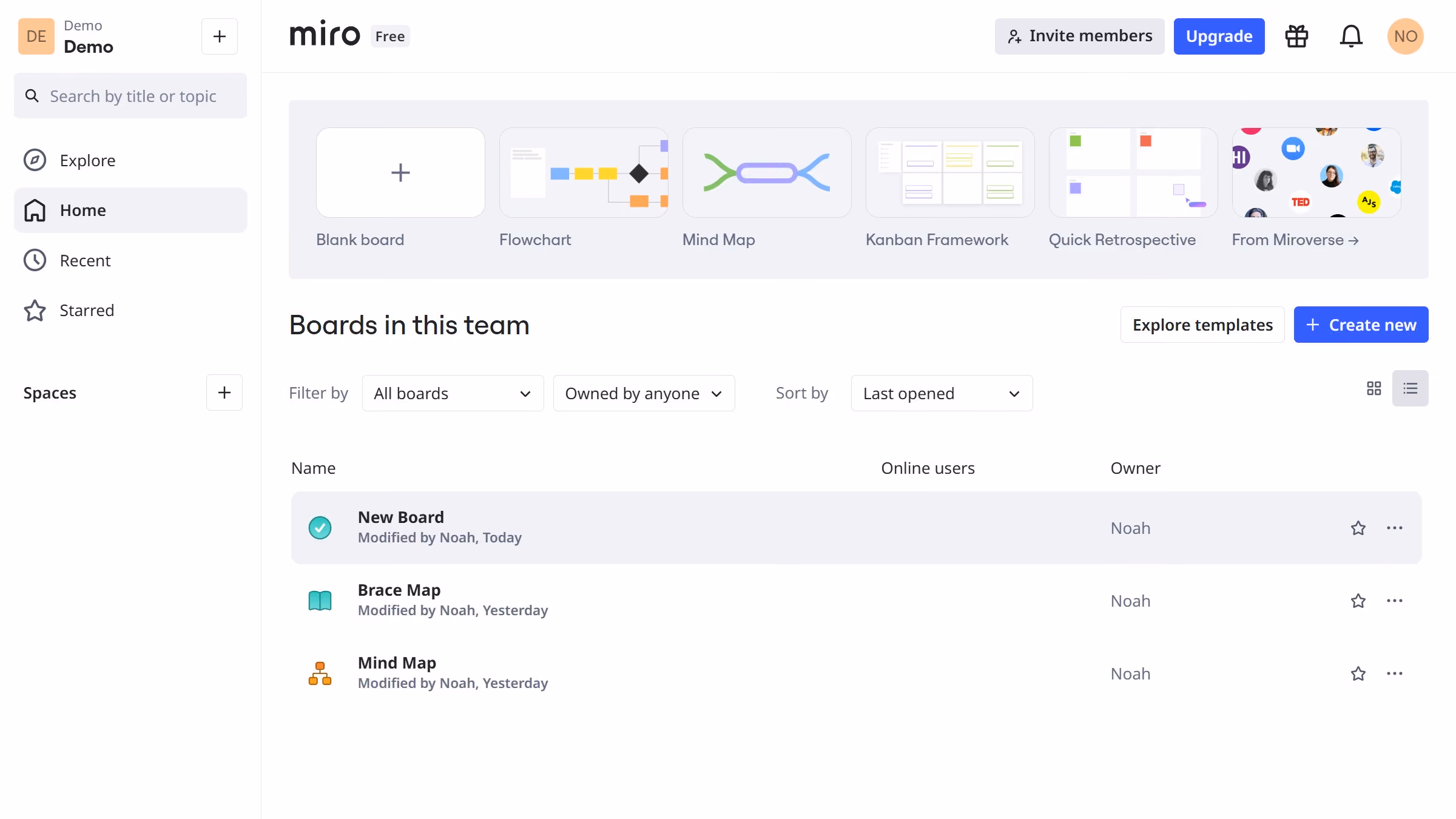Add a new Space with plus button
The height and width of the screenshot is (819, 1456).
coord(224,393)
